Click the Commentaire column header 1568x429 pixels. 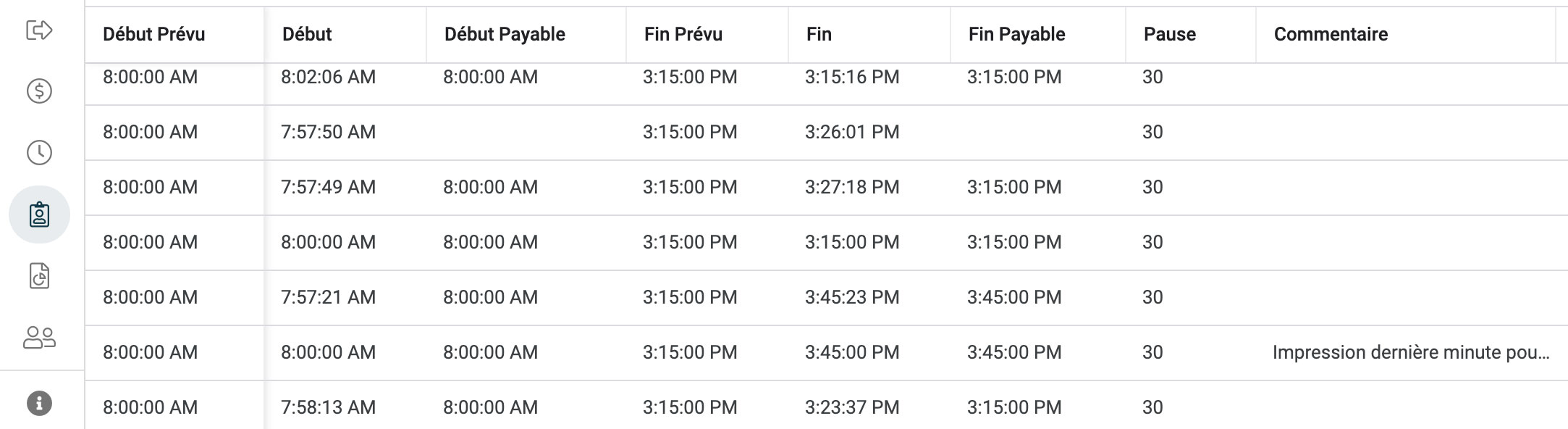pos(1331,34)
